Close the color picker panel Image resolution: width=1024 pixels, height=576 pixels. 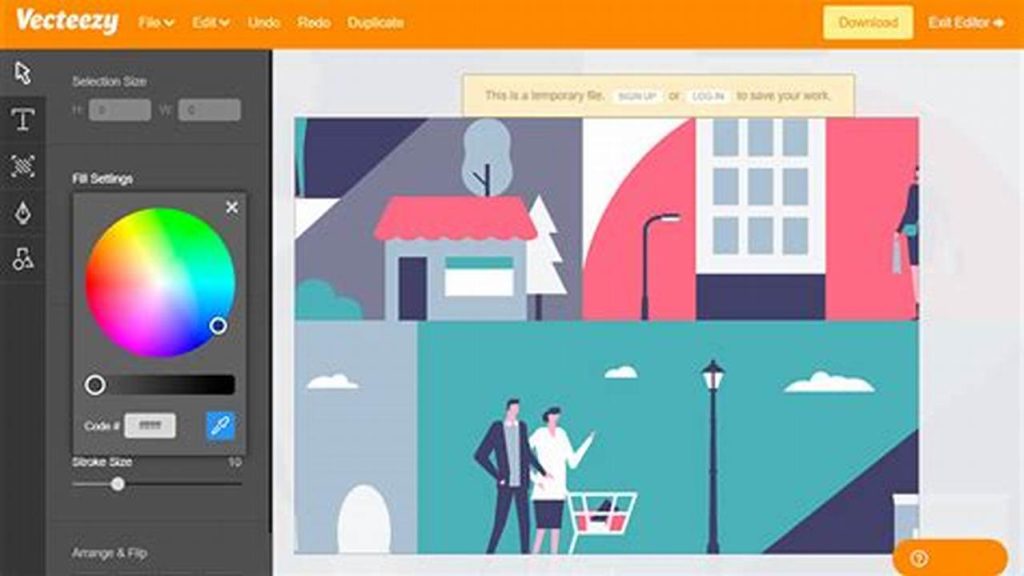(232, 207)
